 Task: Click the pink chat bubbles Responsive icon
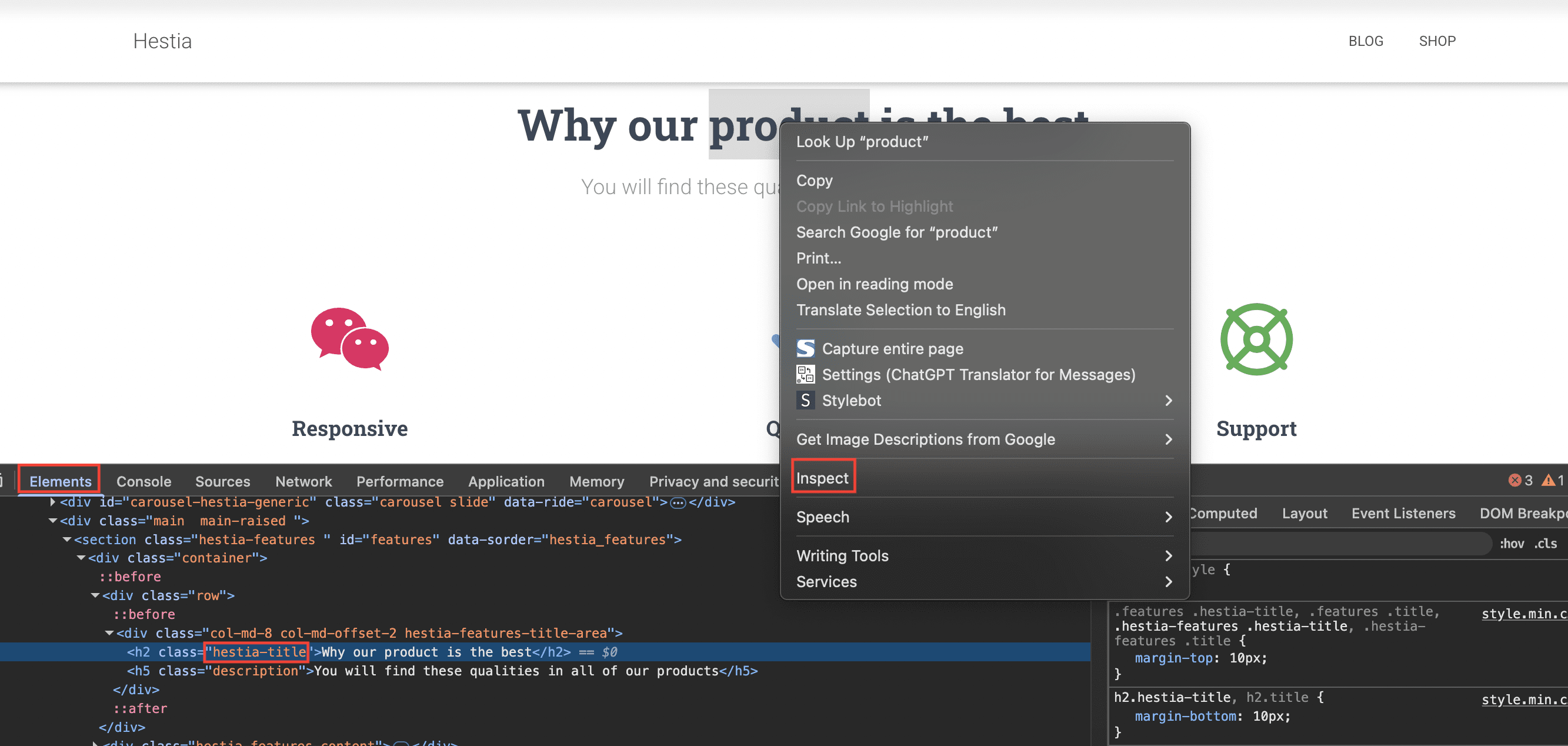coord(349,339)
